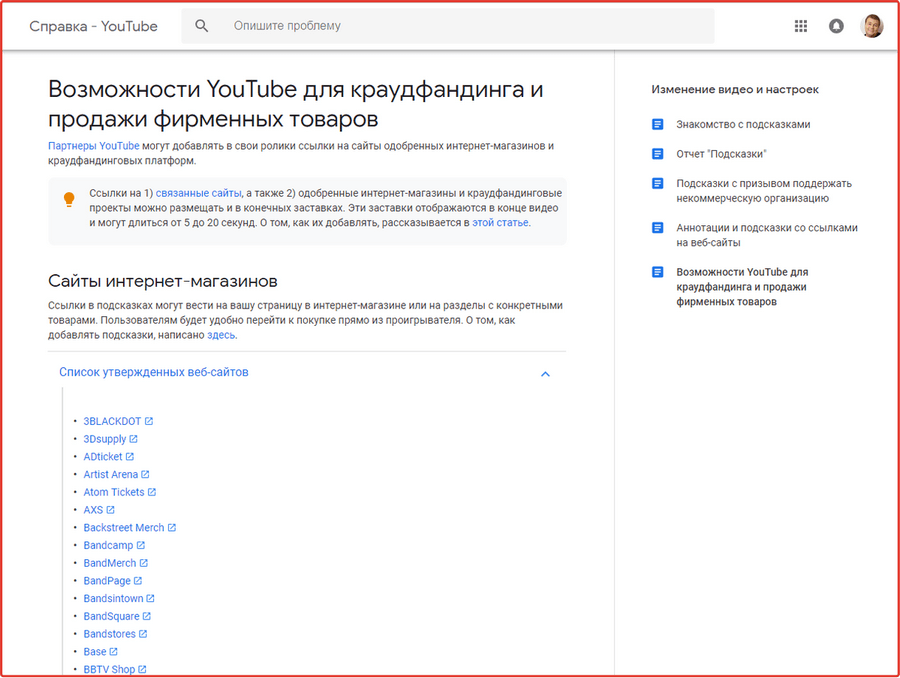Click article icon beside некоммерческую организацию item
Viewport: 900px width, 678px height.
point(658,183)
